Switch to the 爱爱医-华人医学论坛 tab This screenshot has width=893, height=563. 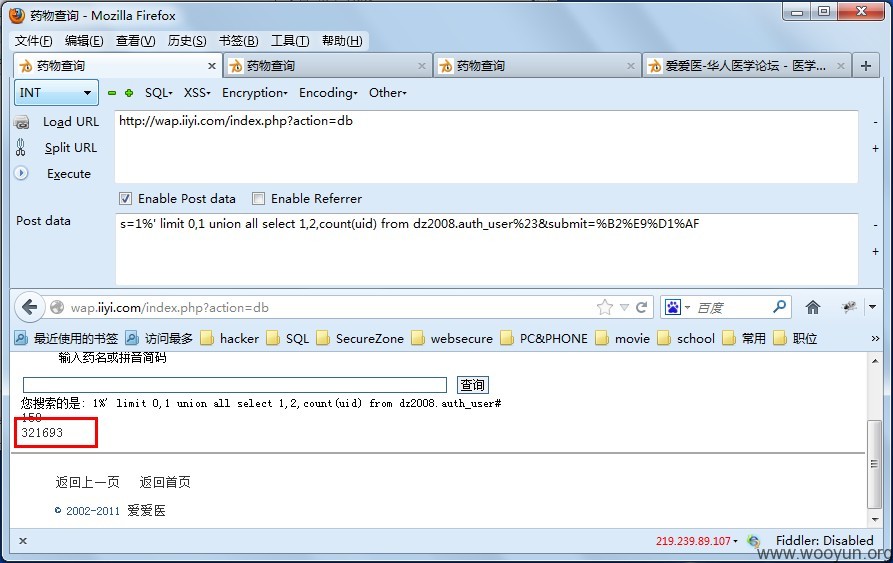point(747,66)
